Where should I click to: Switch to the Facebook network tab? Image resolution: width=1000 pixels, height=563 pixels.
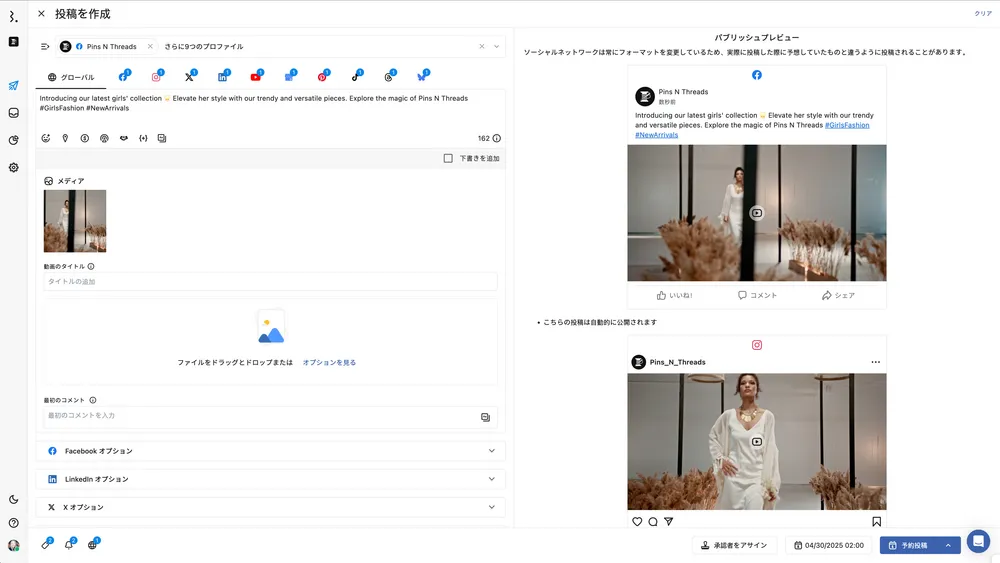(x=124, y=77)
